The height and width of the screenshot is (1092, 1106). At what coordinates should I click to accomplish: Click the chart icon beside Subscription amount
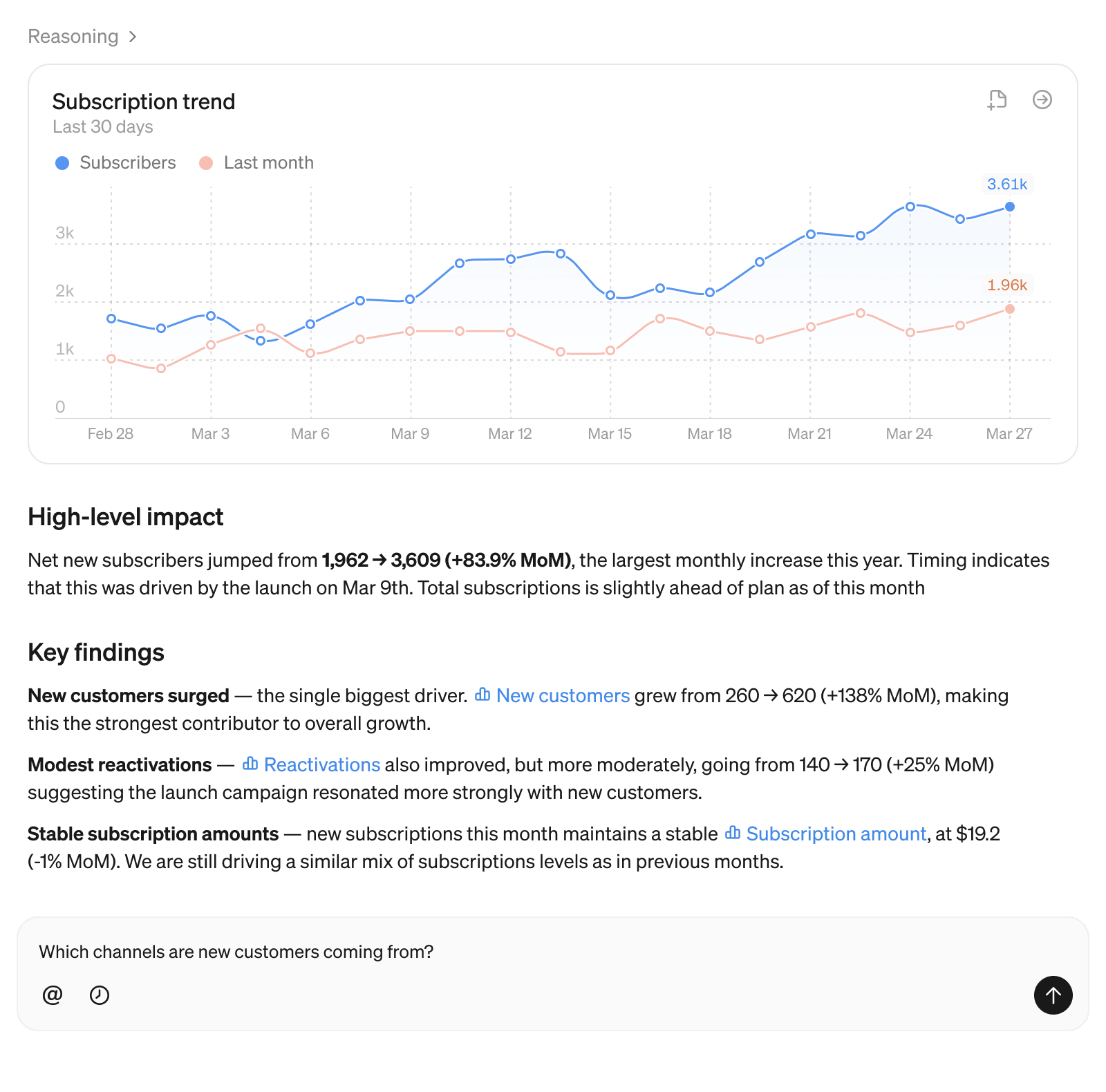point(733,833)
